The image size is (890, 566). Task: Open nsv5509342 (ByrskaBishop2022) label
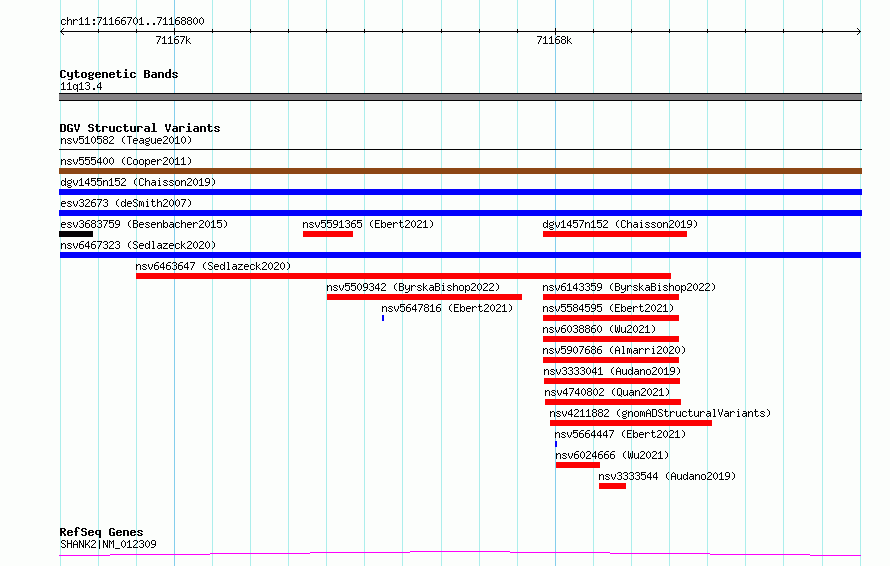(413, 287)
